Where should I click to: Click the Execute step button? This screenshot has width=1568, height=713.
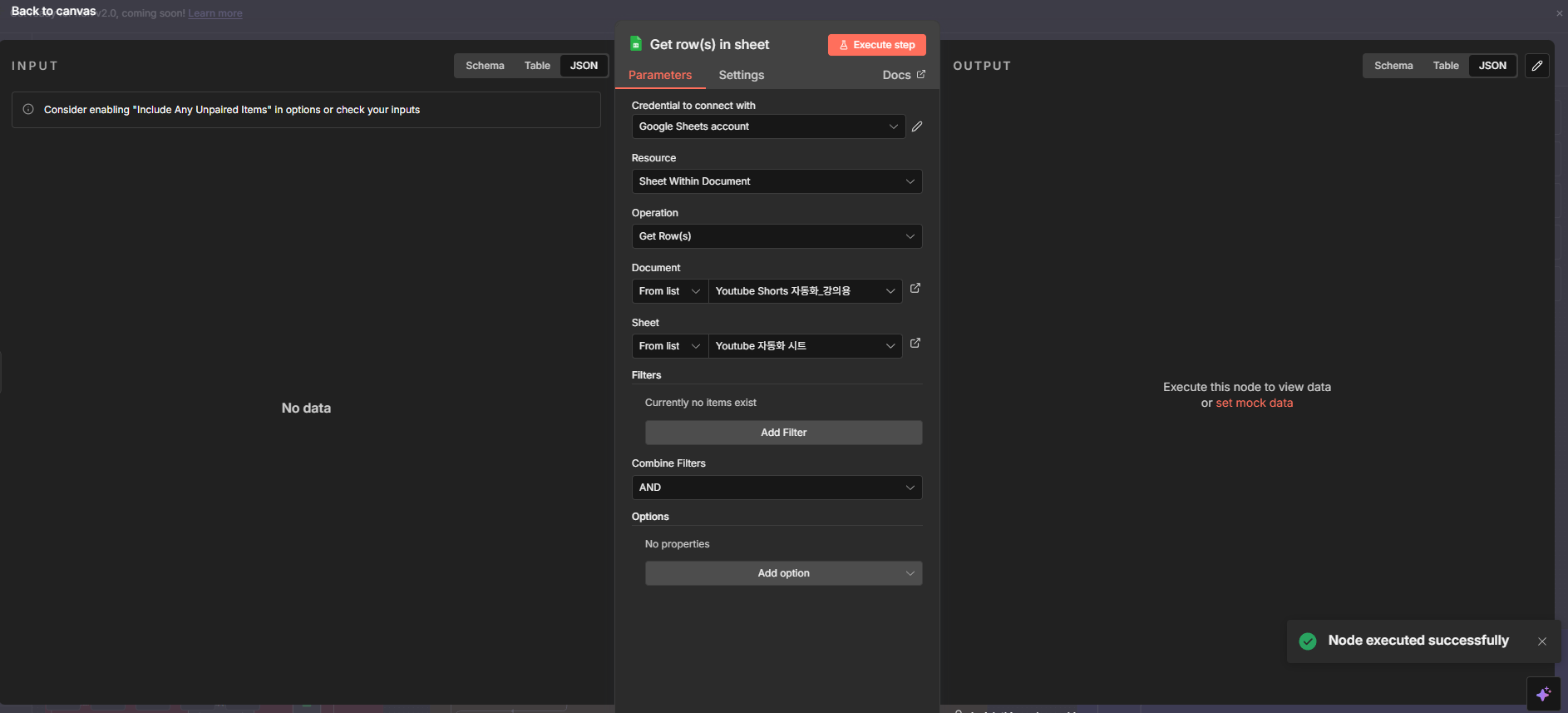point(877,45)
